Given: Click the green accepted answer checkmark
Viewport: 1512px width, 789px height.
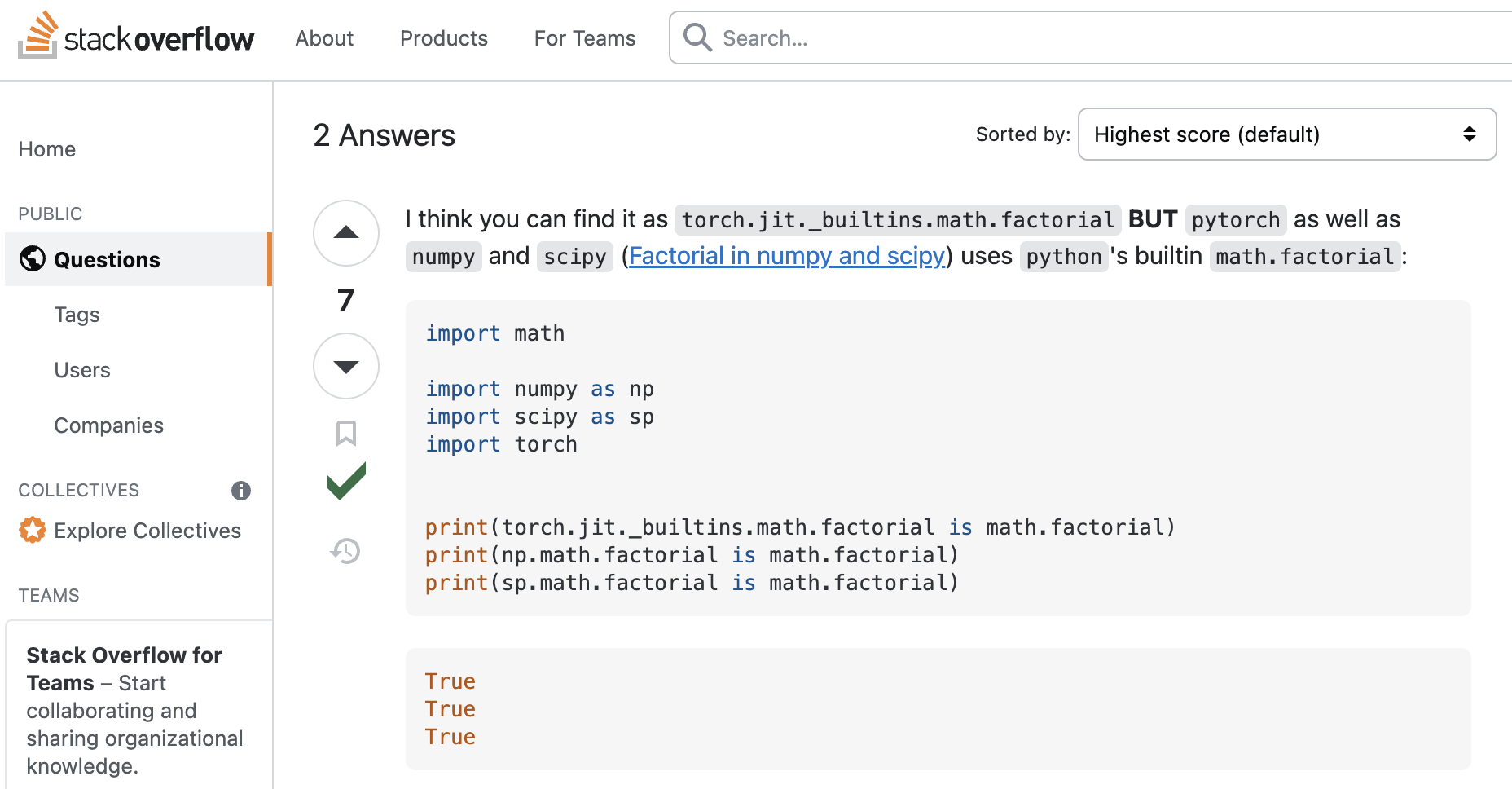Looking at the screenshot, I should [346, 481].
